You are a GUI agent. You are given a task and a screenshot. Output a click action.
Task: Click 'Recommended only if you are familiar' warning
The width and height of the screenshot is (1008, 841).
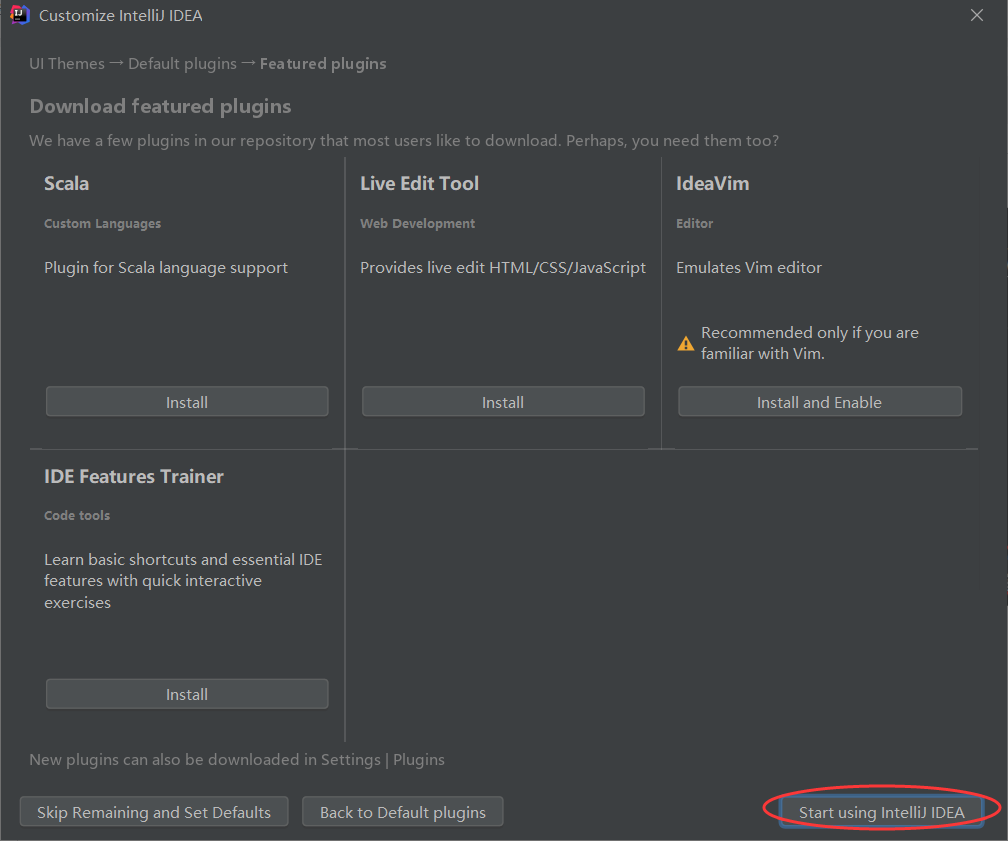tap(809, 343)
